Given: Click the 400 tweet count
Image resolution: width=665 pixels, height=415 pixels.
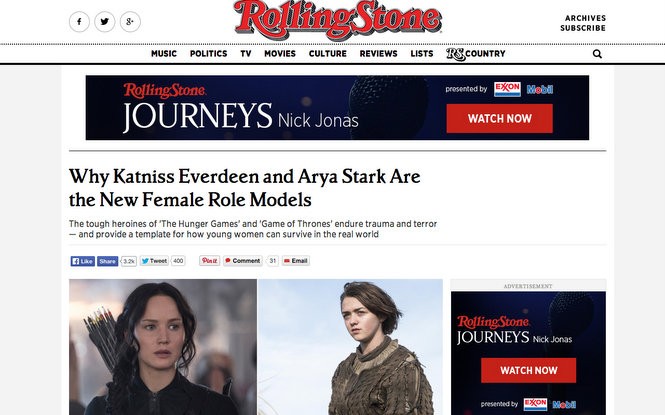Looking at the screenshot, I should coord(178,261).
